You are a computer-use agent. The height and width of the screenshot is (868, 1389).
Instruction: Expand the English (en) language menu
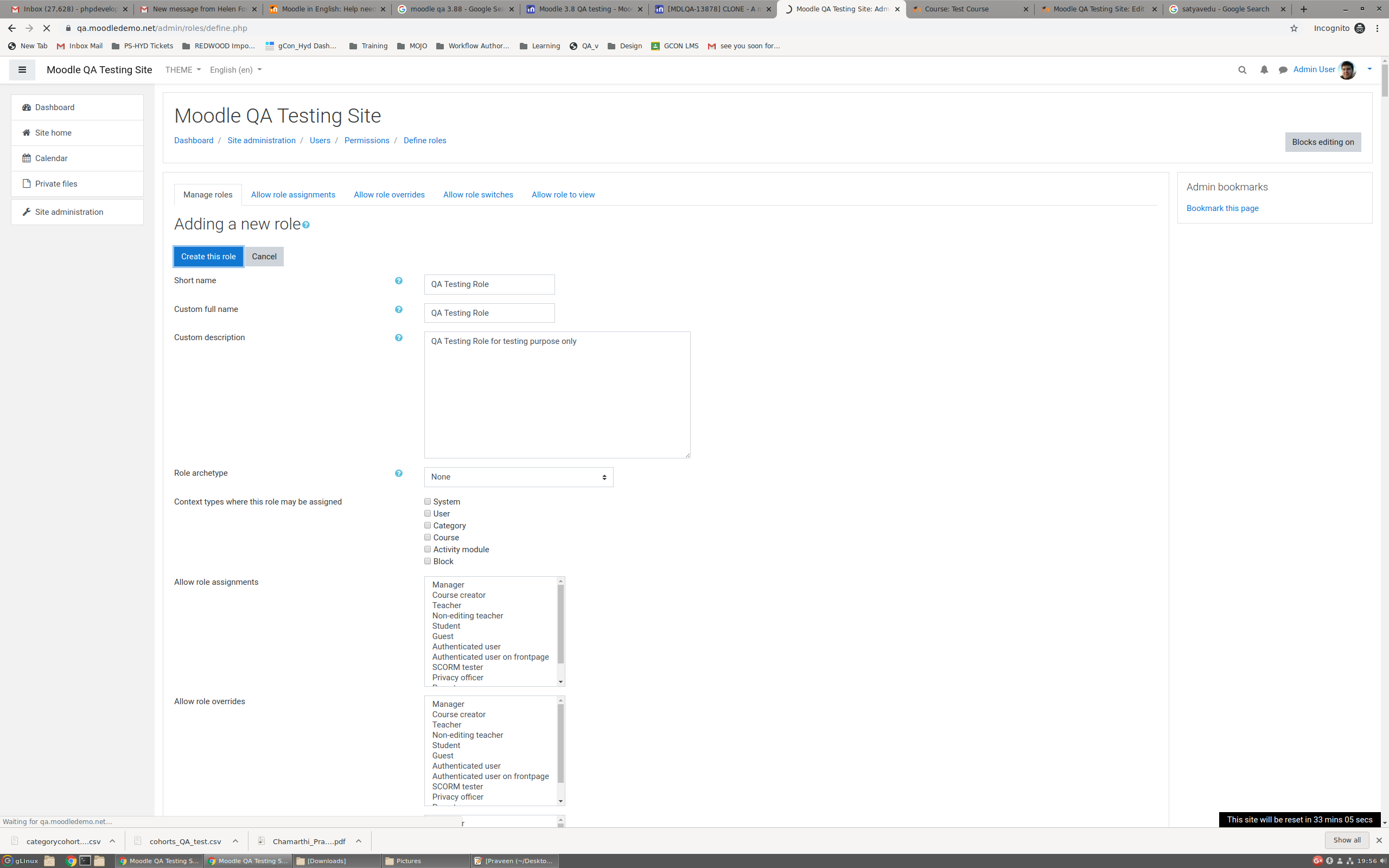point(235,70)
